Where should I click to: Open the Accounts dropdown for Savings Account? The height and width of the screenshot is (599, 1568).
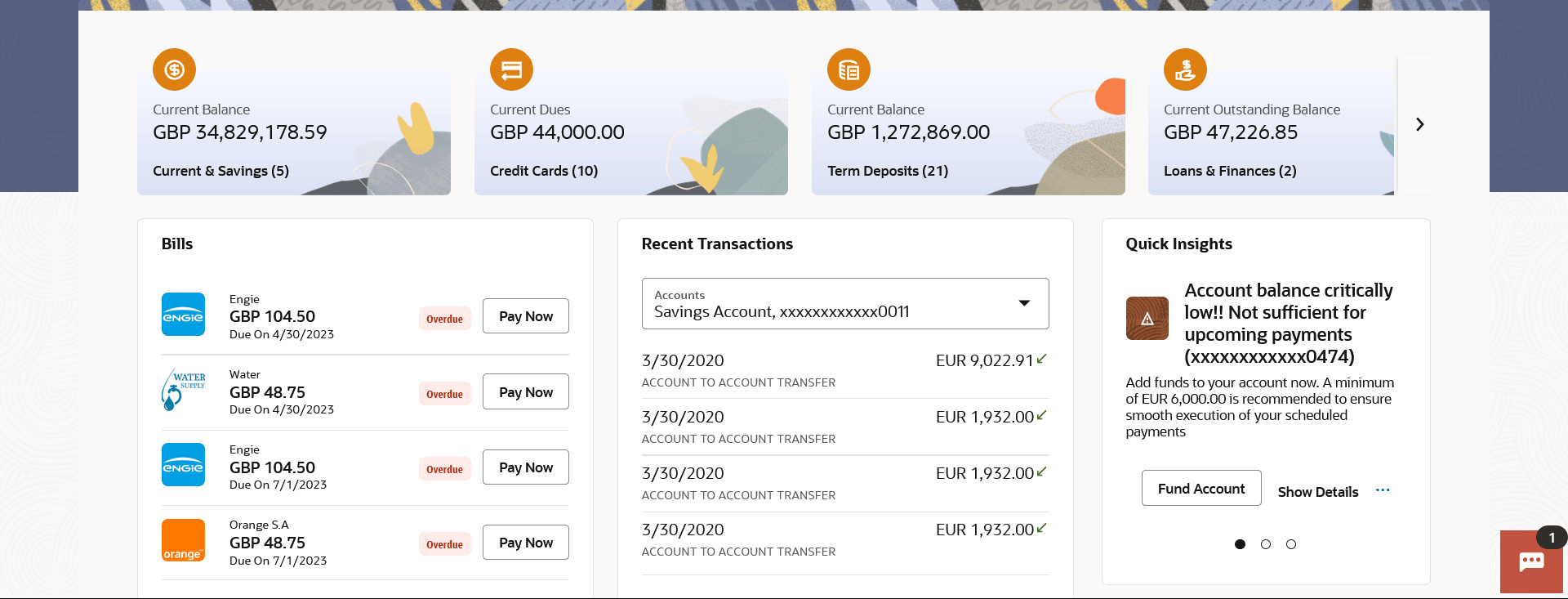coord(845,304)
